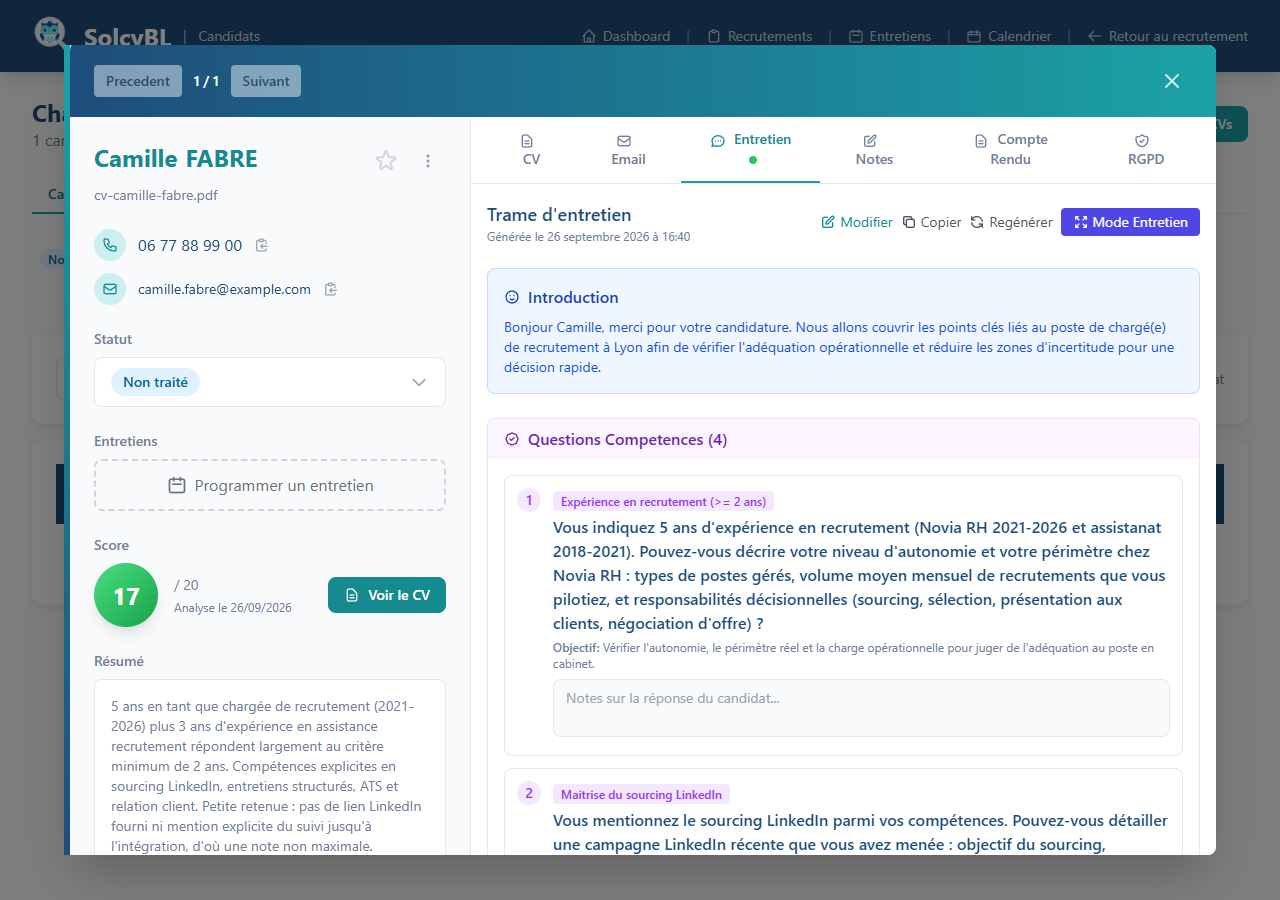1280x900 pixels.
Task: Click the tag Expérience en recrutement (>= 2 ans)
Action: click(663, 502)
